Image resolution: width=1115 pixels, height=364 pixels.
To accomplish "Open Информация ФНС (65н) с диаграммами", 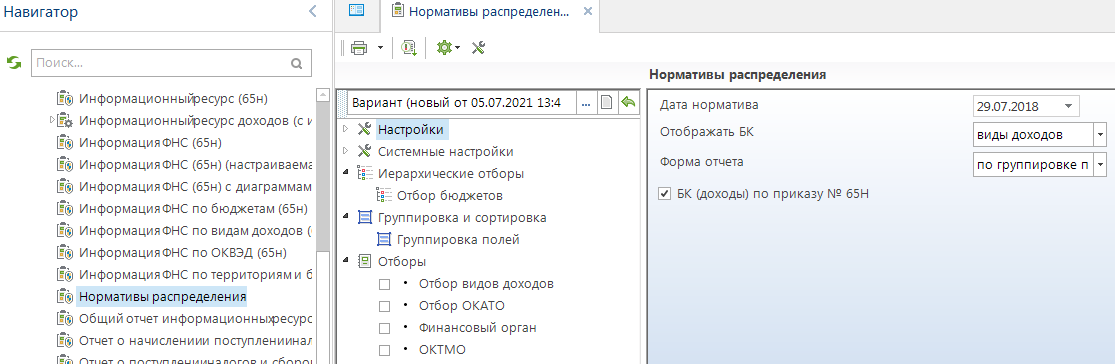I will [x=196, y=186].
